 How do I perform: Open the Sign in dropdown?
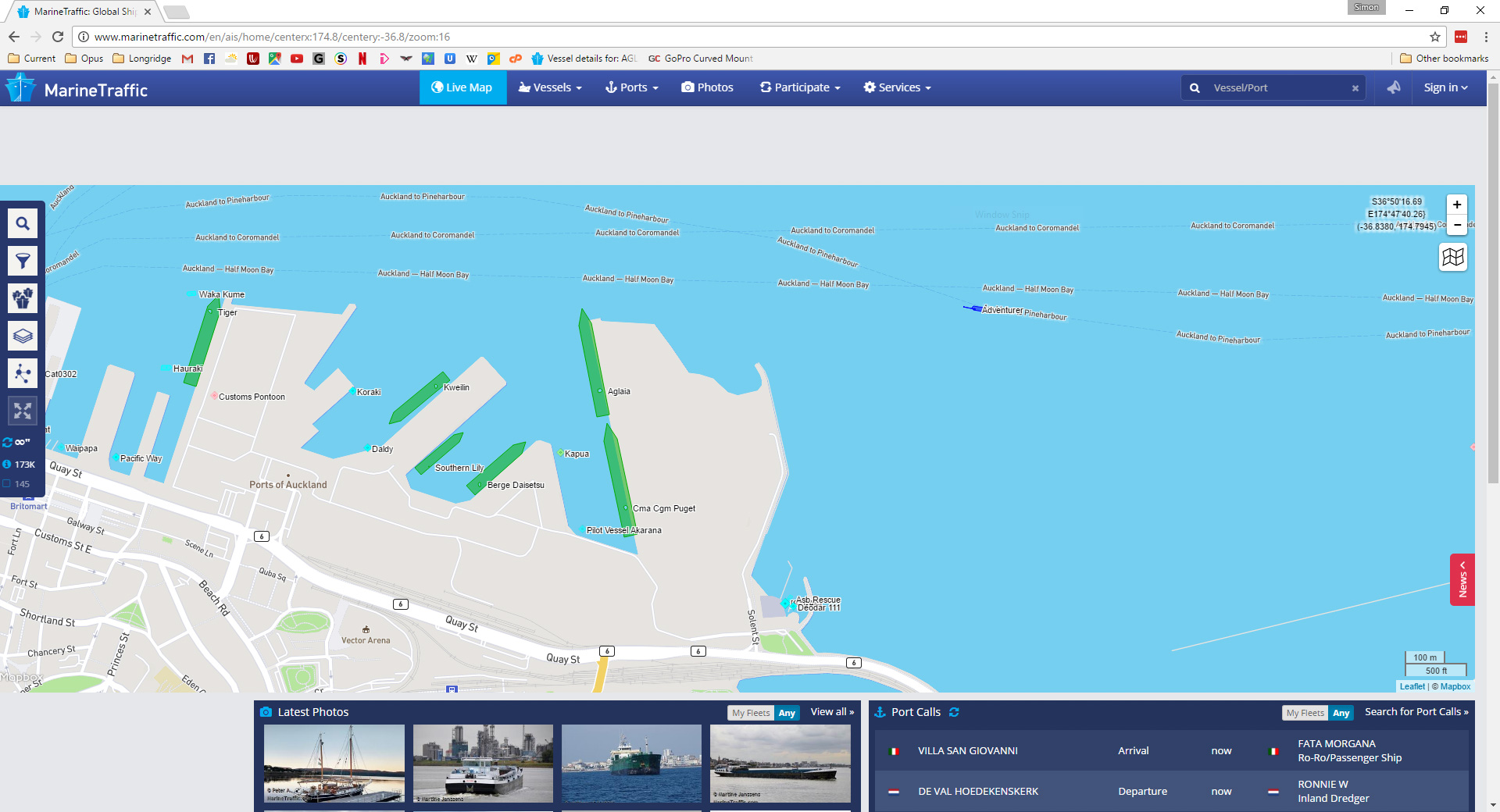1445,87
